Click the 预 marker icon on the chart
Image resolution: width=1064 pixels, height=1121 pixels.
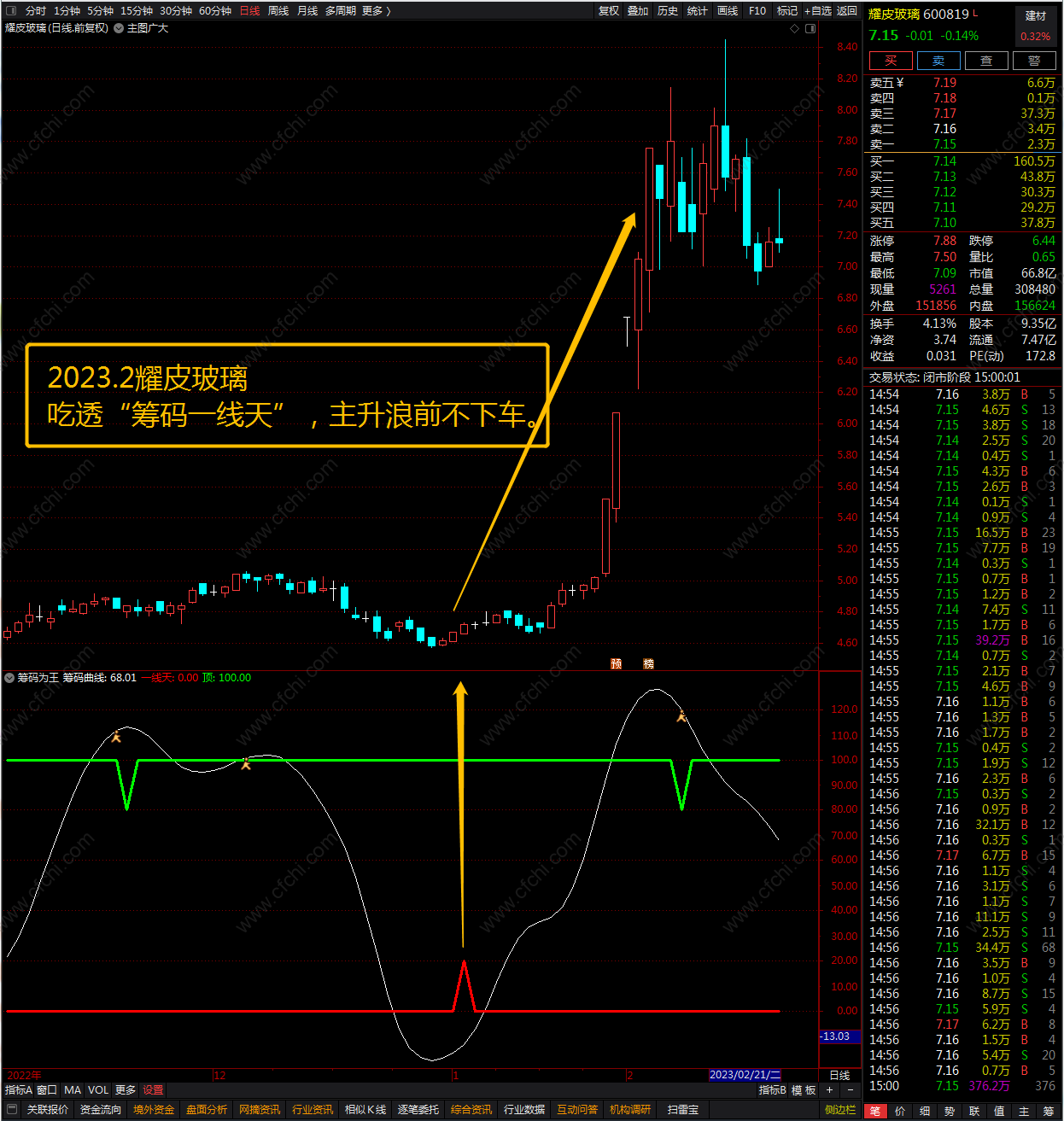pyautogui.click(x=616, y=663)
